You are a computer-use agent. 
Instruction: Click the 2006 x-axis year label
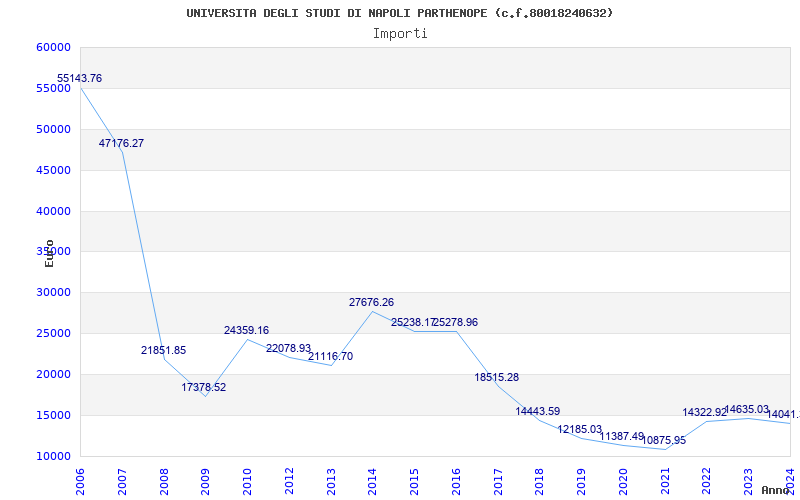coord(80,482)
